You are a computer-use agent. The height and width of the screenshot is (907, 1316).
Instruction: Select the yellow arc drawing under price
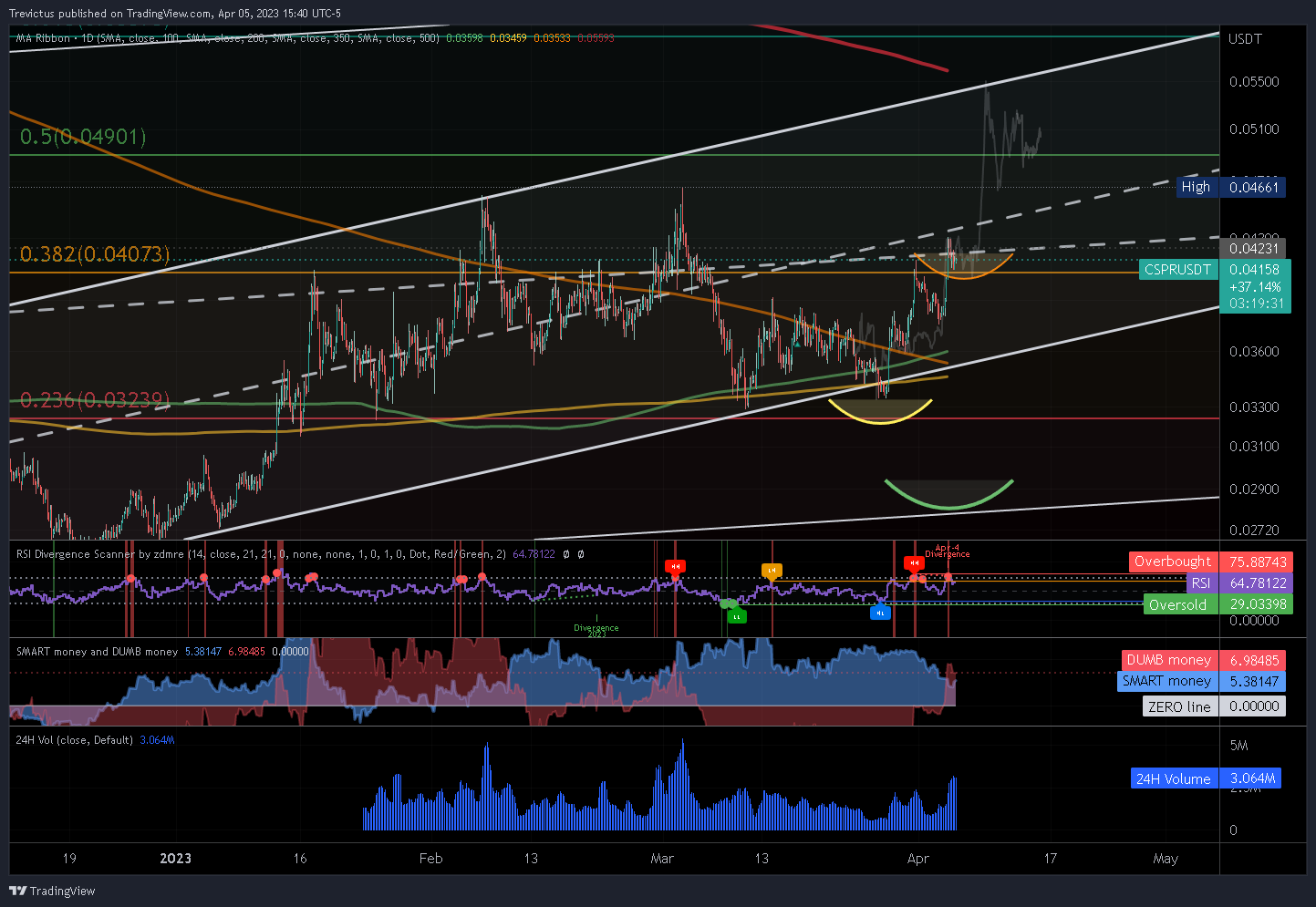click(880, 411)
